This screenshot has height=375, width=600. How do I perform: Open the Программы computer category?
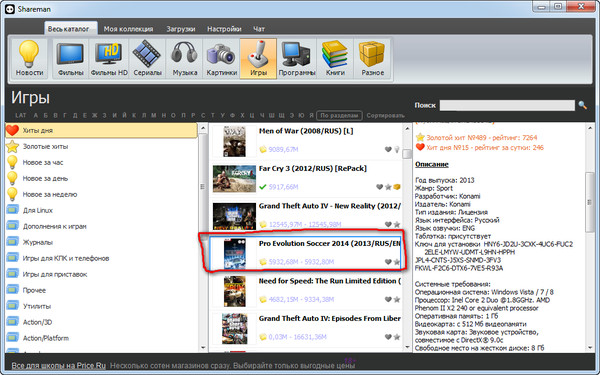tap(297, 59)
